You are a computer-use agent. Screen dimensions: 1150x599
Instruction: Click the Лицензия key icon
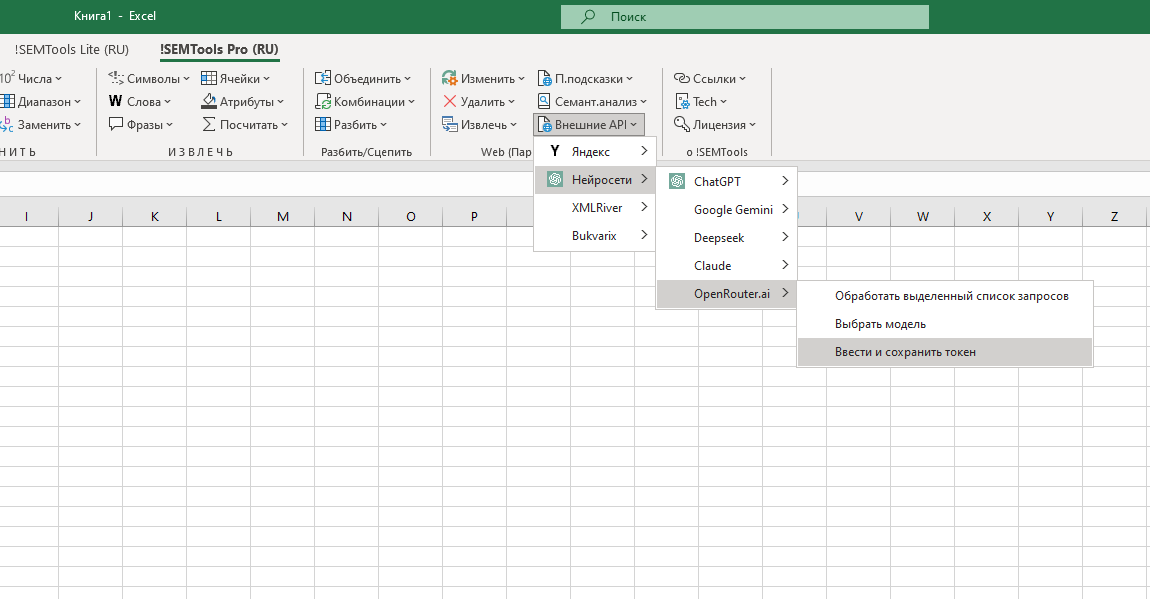[682, 125]
